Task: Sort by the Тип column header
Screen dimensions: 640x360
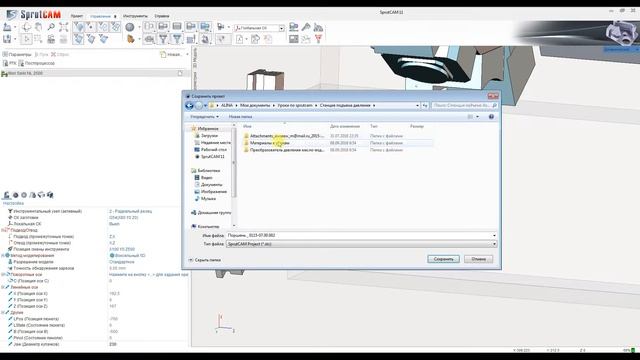Action: (374, 127)
